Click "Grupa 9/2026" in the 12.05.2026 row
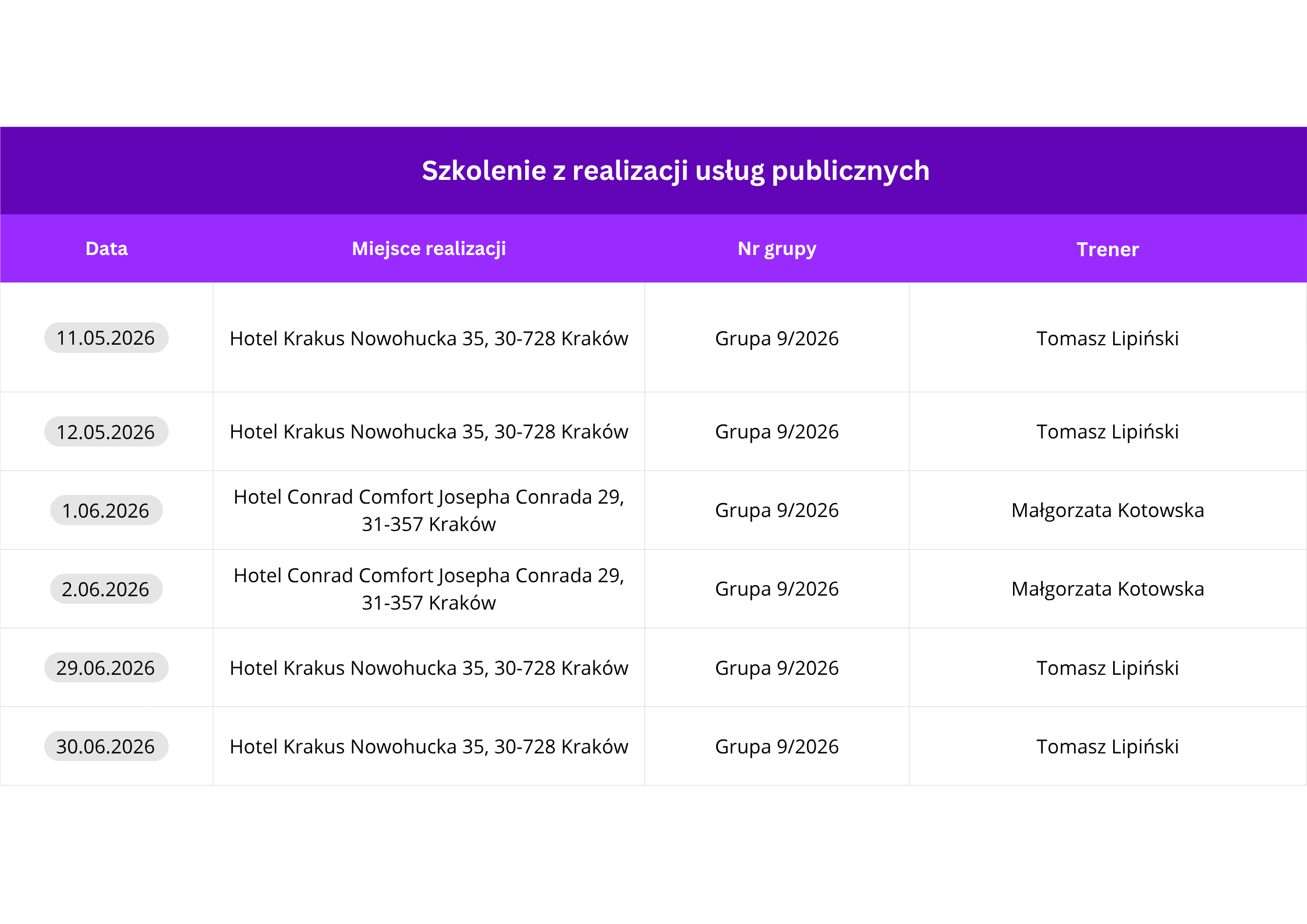1307x924 pixels. (x=777, y=431)
